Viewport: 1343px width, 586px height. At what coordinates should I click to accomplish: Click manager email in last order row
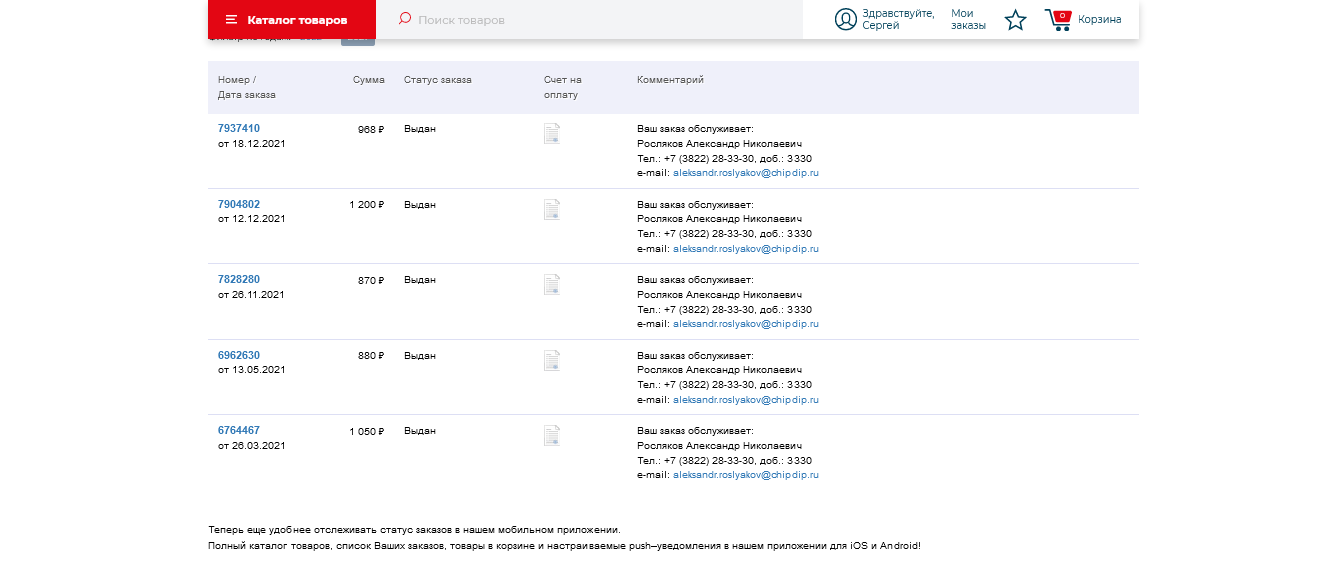point(746,475)
